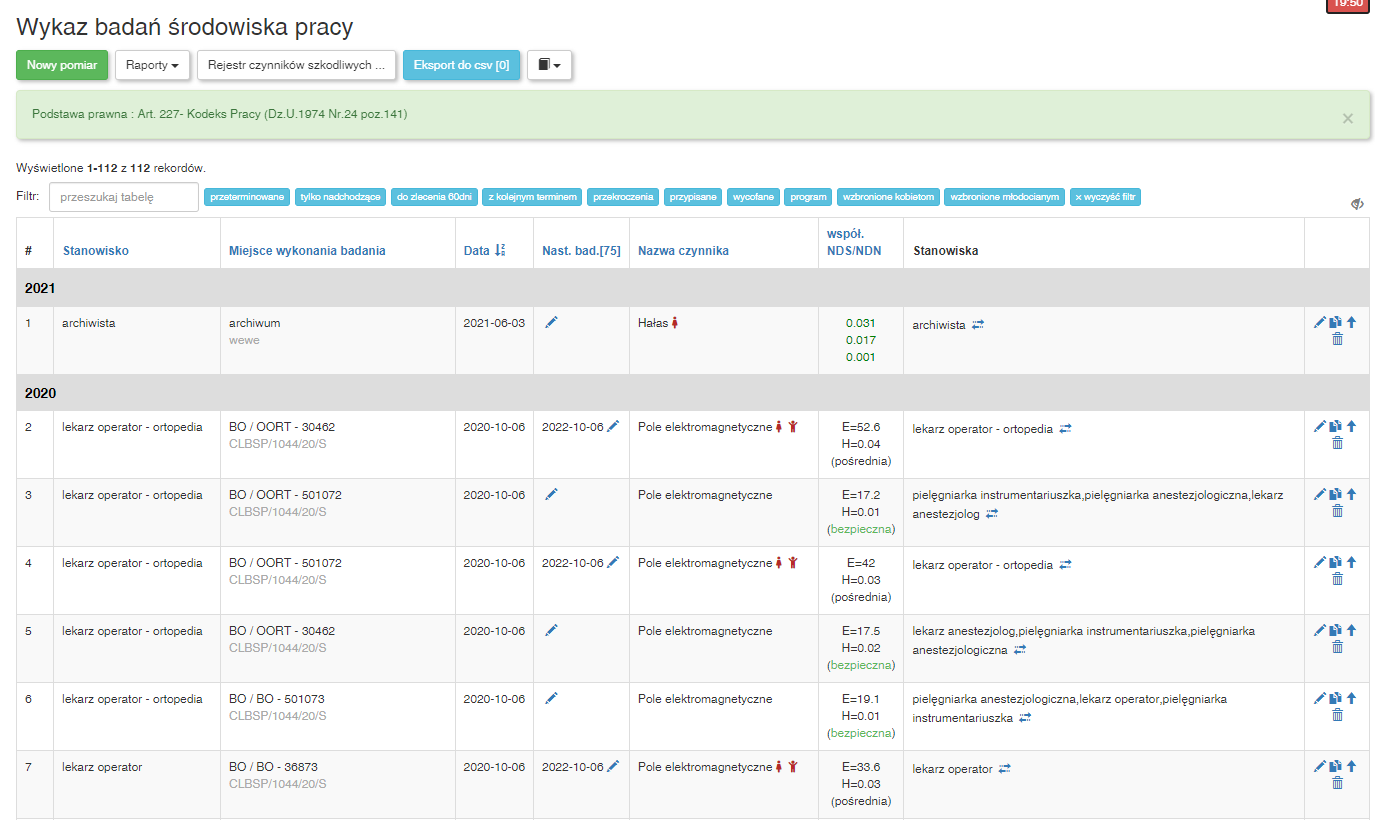Toggle the 'wzbronione kobietom' filter
Image resolution: width=1375 pixels, height=820 pixels.
[888, 197]
